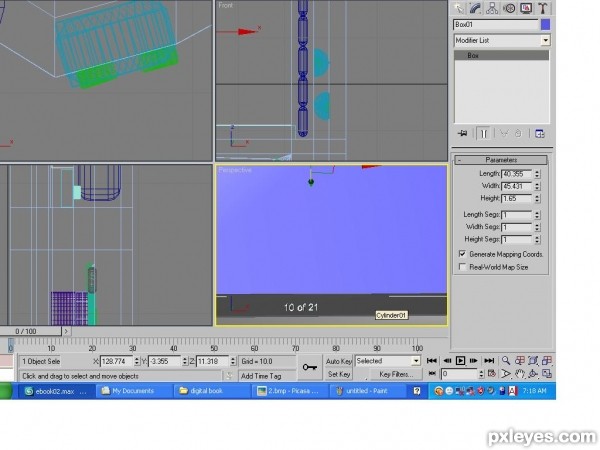Play the animation
The height and width of the screenshot is (450, 600).
pos(460,360)
